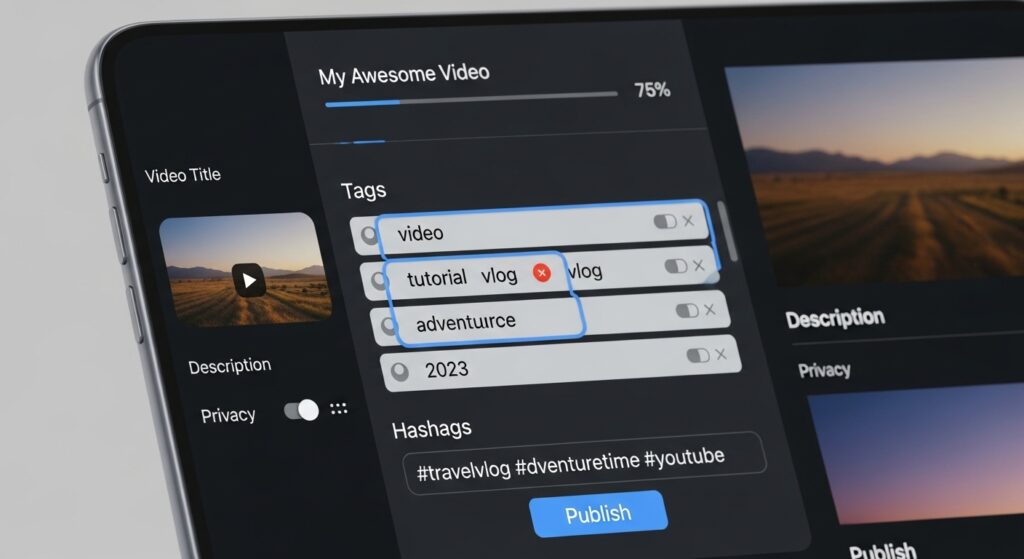Click the scrollbar beside the Tags list
Screen dimensions: 1024x559
click(x=733, y=232)
